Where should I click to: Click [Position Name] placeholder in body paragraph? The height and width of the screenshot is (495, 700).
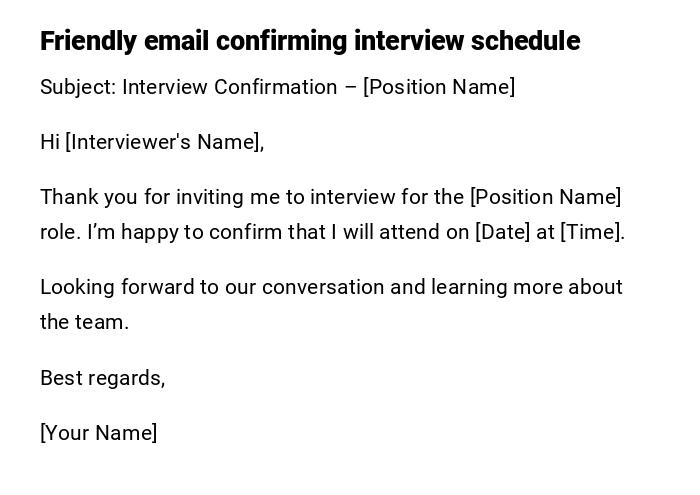pos(546,197)
